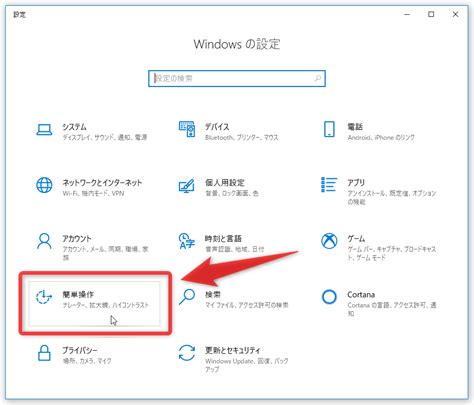Open the Cortana circle icon
The width and height of the screenshot is (474, 405).
(329, 297)
